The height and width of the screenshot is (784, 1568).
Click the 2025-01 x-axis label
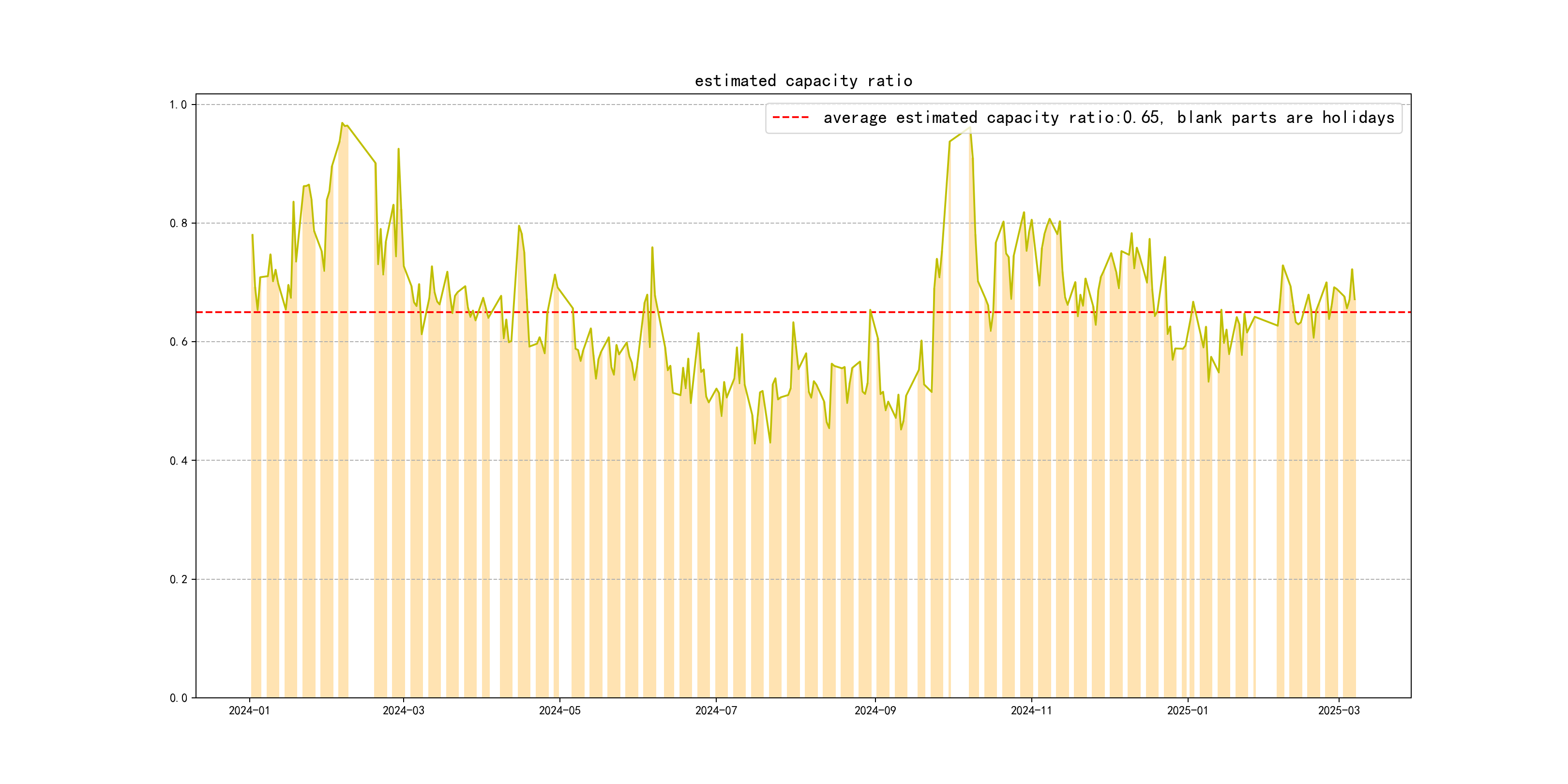pyautogui.click(x=1187, y=711)
